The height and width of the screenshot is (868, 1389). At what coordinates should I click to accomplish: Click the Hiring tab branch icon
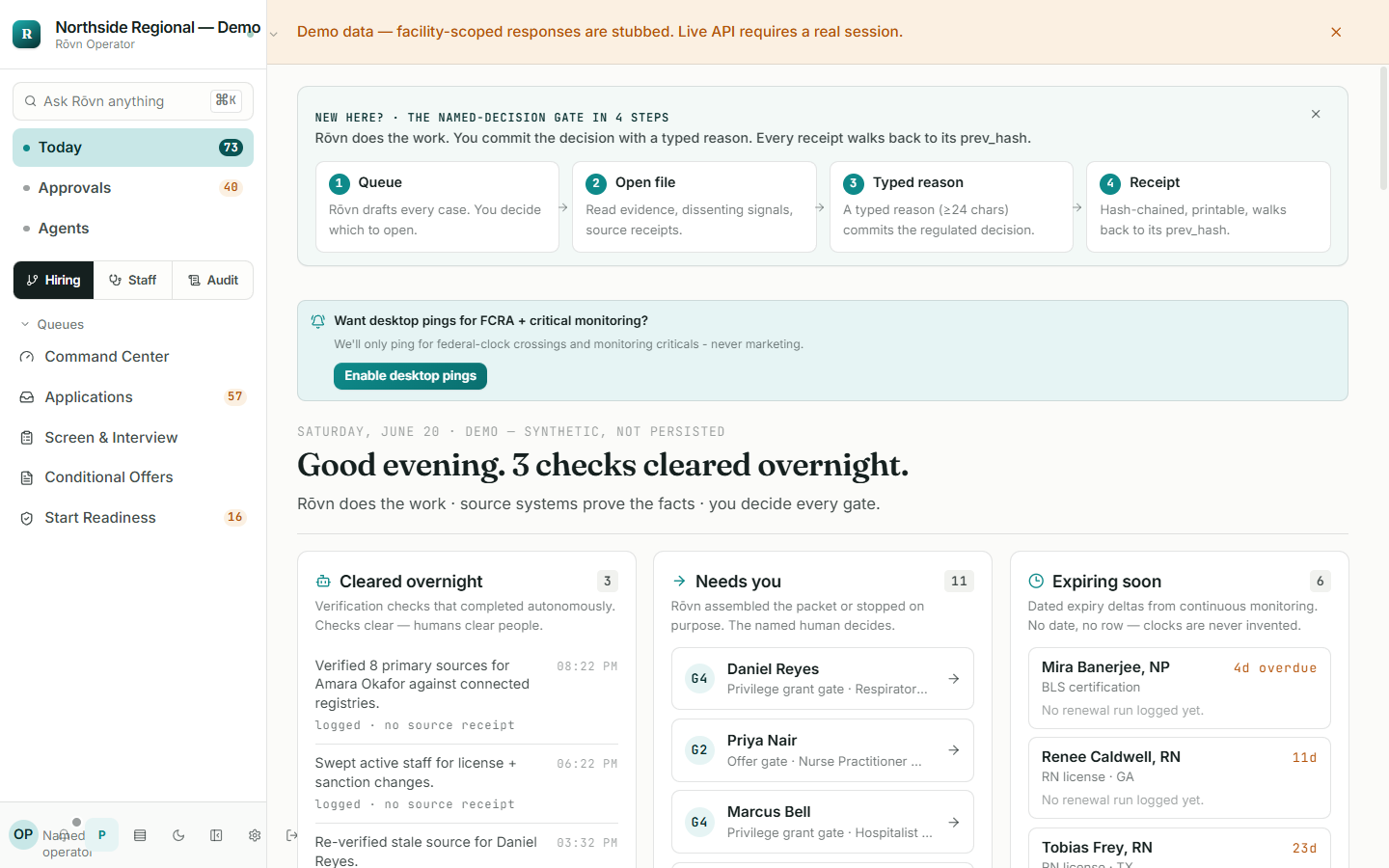(33, 281)
